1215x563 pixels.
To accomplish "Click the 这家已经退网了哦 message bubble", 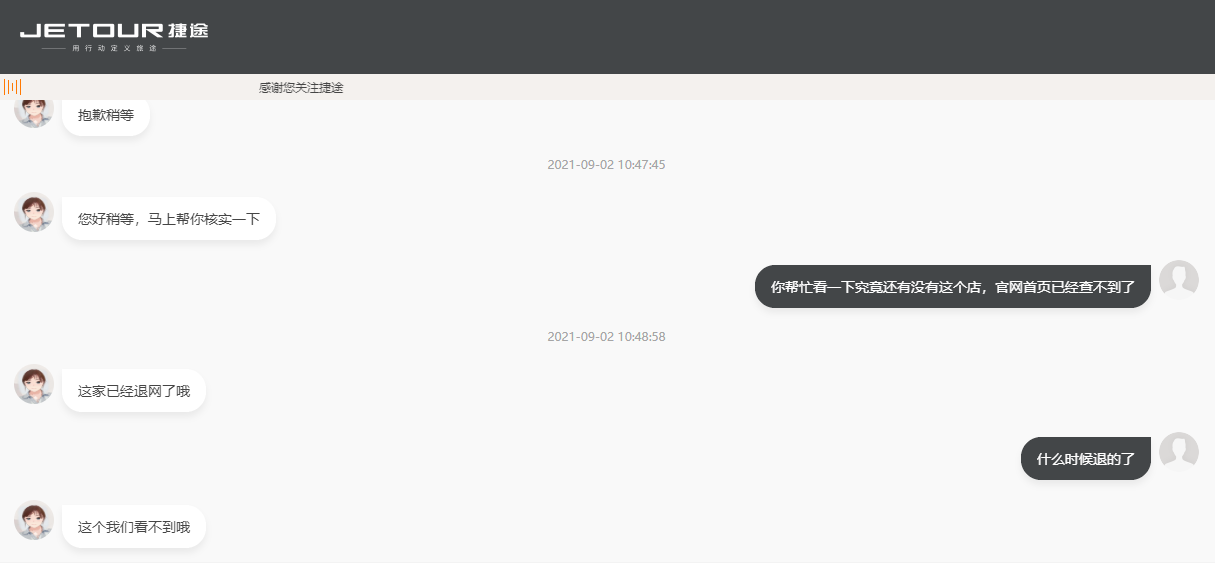I will pos(134,390).
